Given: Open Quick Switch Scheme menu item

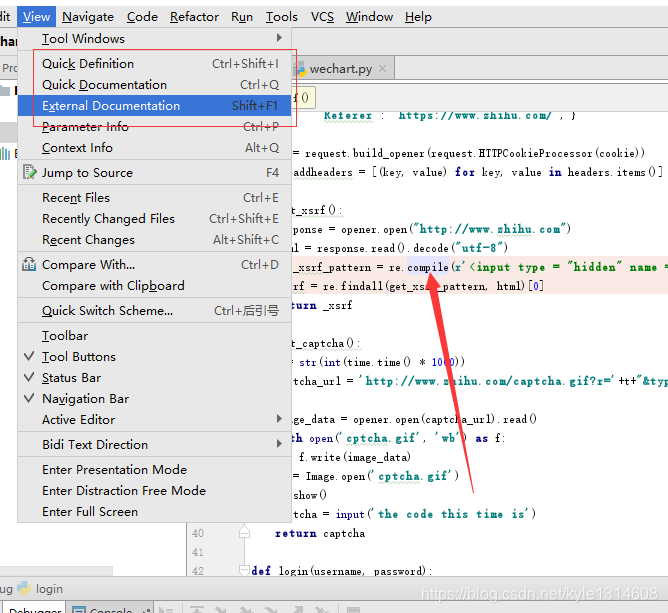Looking at the screenshot, I should point(155,310).
